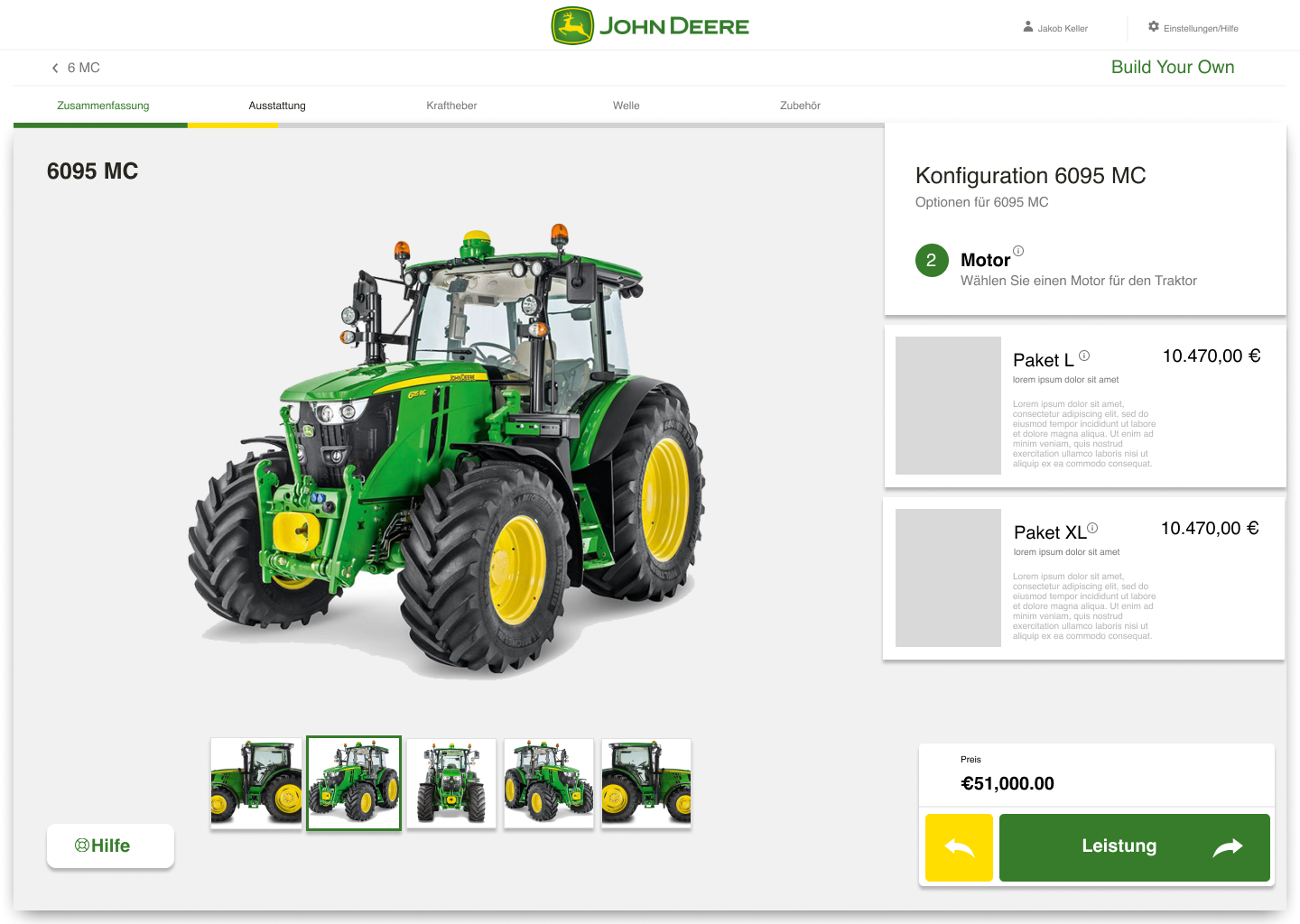
Task: Open the Zubehör tab
Action: point(800,106)
